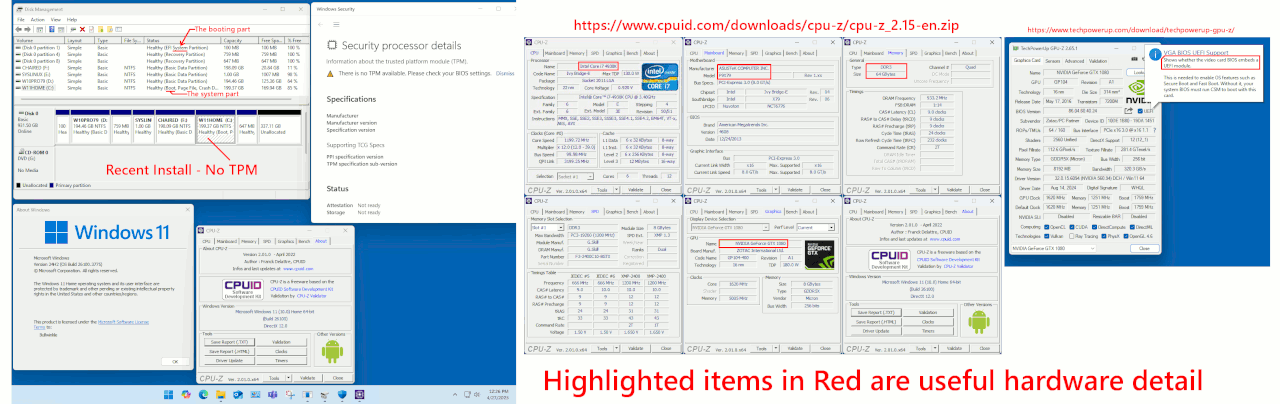
Task: Select CD-ROM 0 icon in Disk Management
Action: click(x=21, y=152)
